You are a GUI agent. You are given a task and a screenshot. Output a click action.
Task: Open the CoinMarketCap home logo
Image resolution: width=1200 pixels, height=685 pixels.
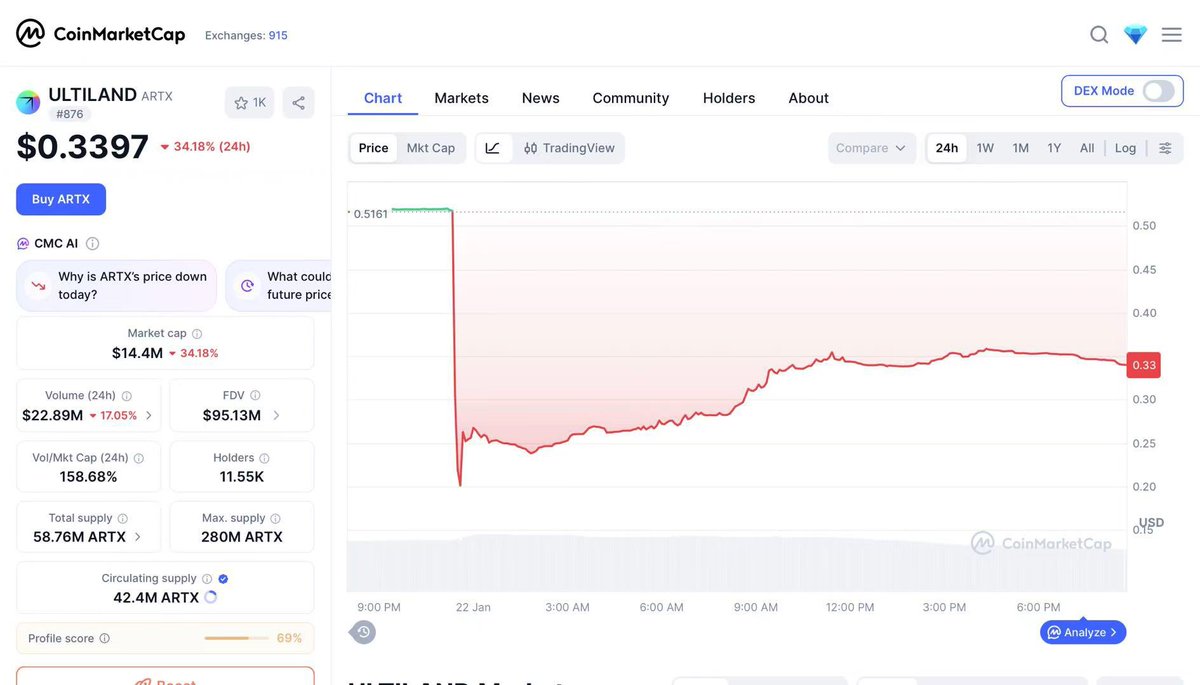100,34
